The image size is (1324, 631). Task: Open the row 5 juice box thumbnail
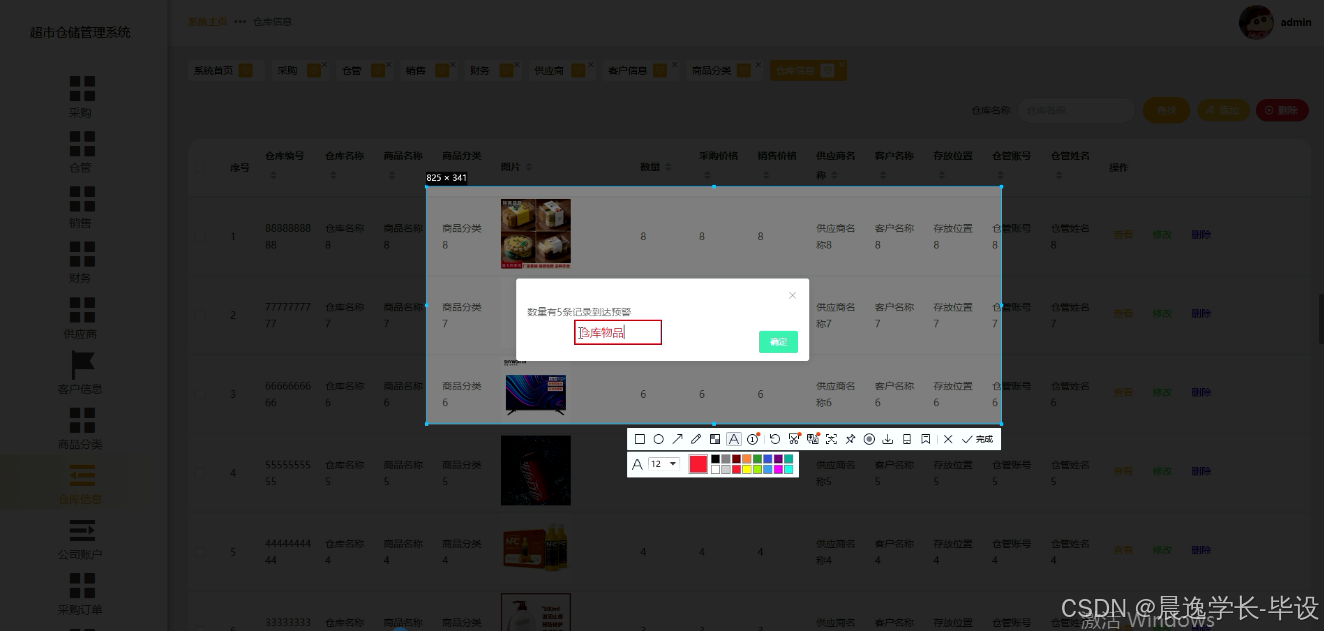(536, 551)
